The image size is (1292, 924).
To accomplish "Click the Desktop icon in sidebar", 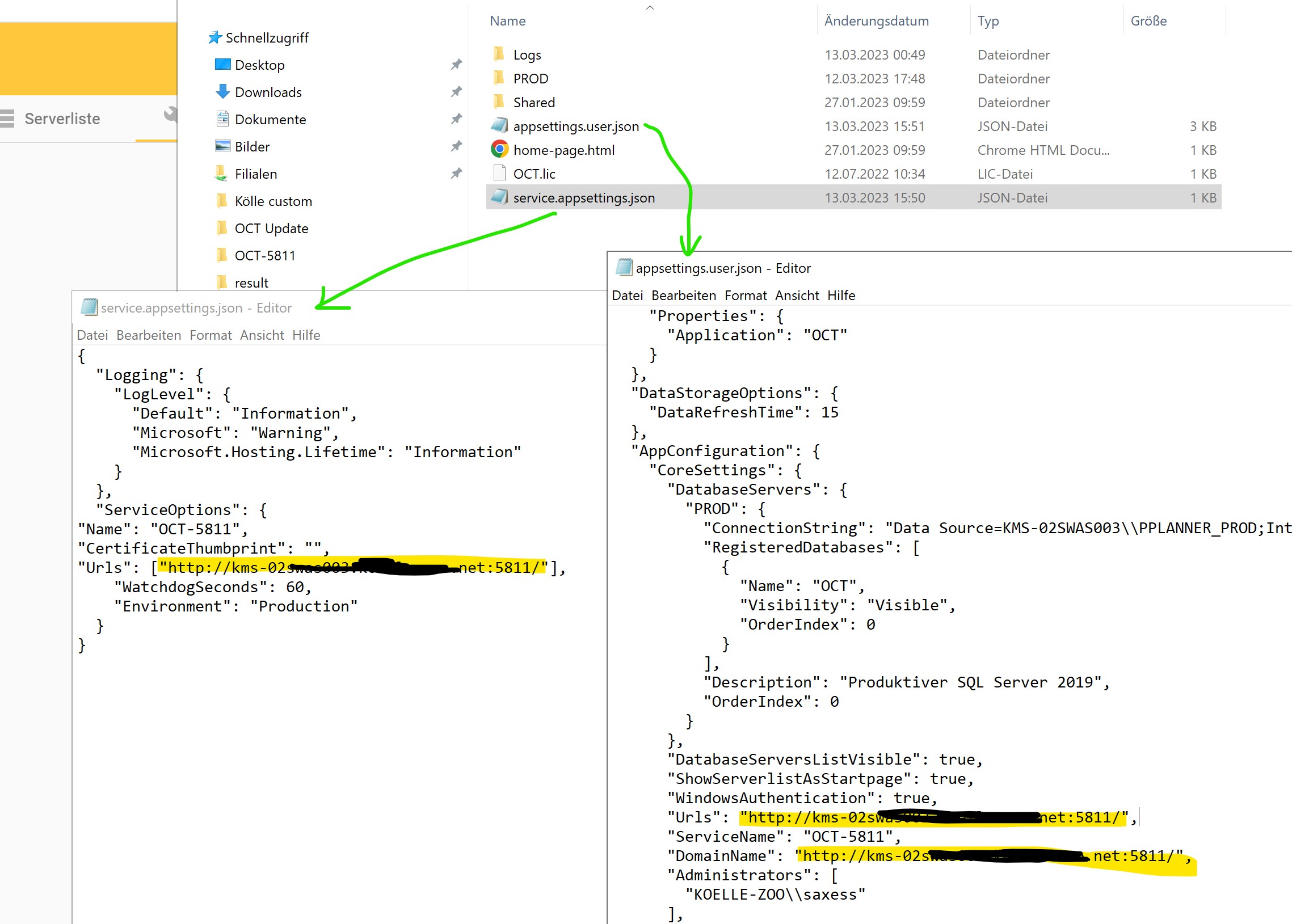I will (x=222, y=64).
